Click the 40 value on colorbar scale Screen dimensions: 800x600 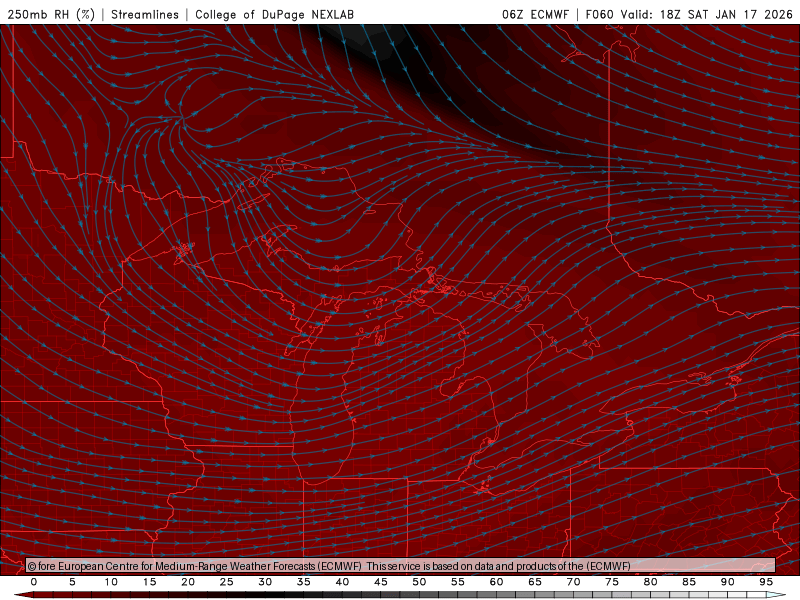342,582
